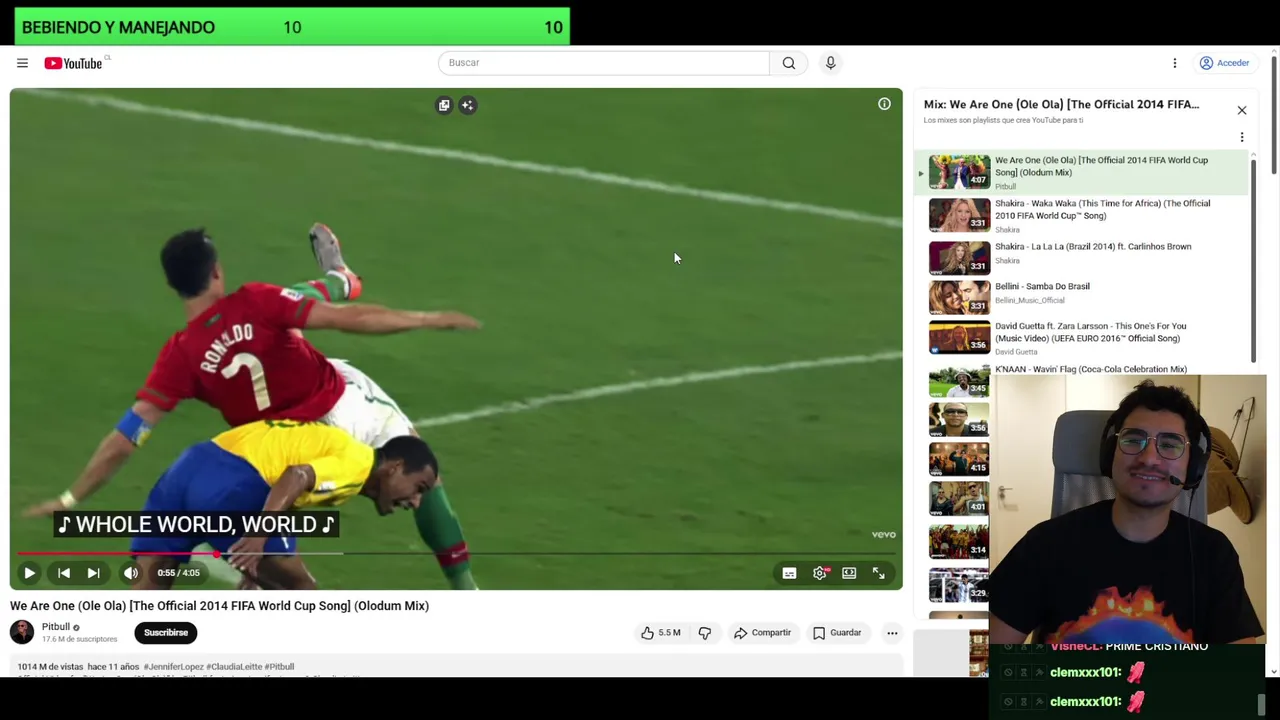Screen dimensions: 1280x720
Task: Play Shakira La La La playlist entry
Action: pos(1082,258)
